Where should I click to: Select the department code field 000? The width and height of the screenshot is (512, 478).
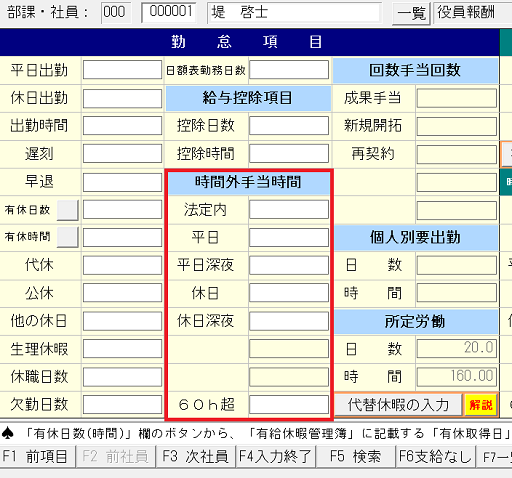[116, 13]
